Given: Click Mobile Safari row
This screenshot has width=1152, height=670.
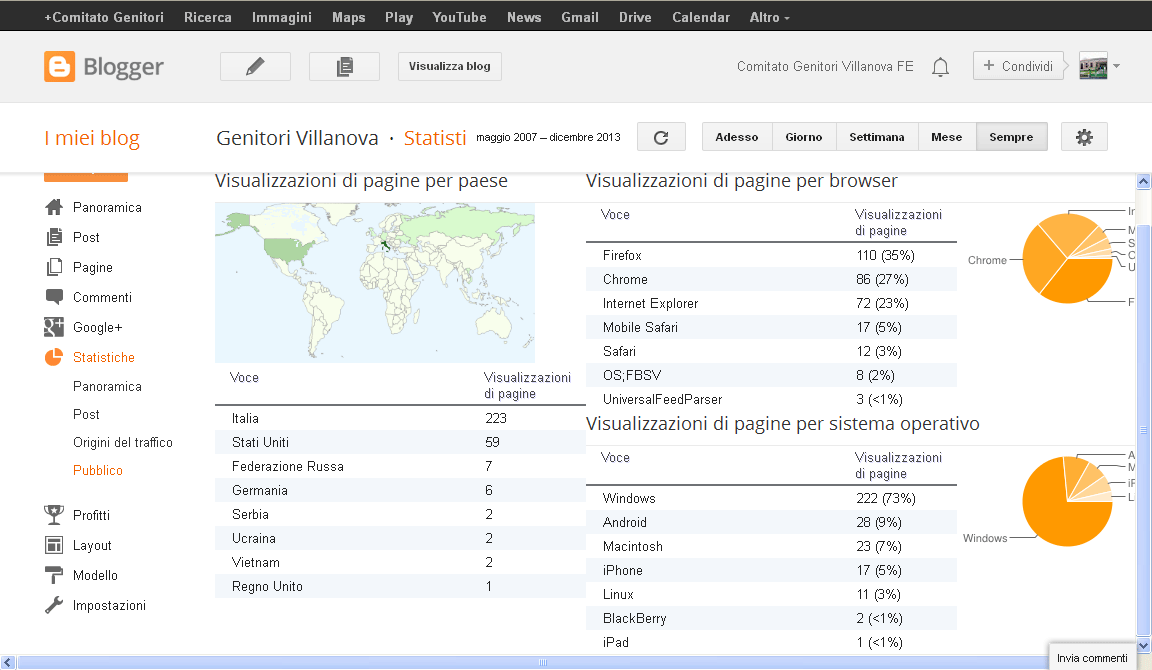Looking at the screenshot, I should pos(771,327).
